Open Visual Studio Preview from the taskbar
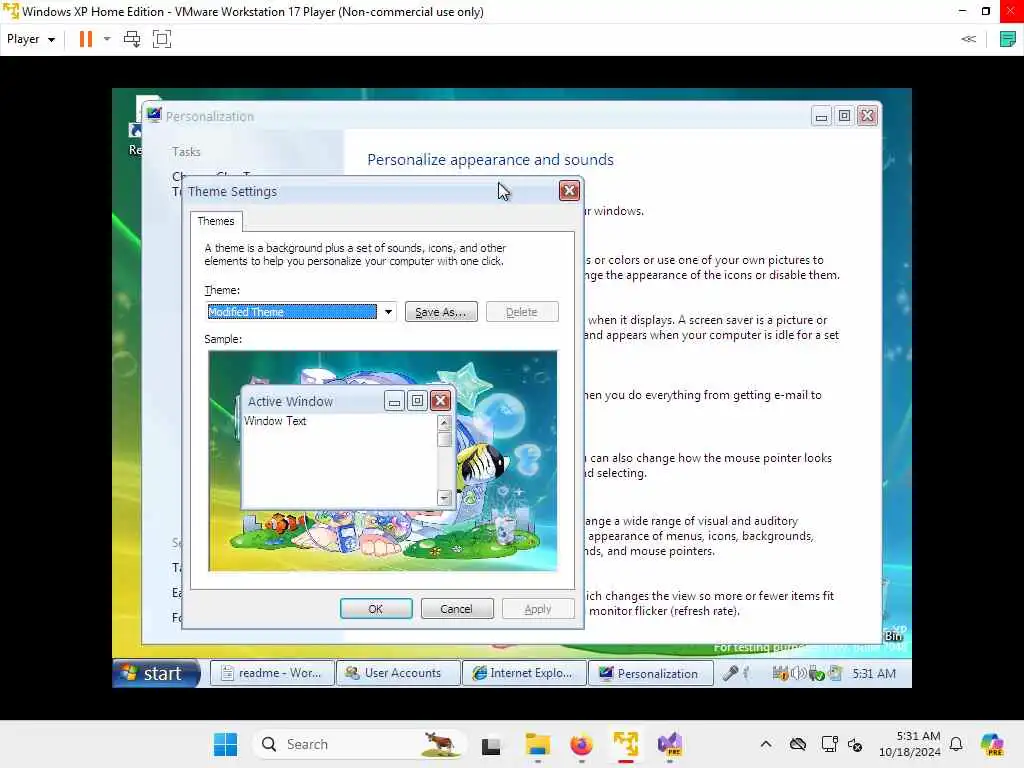Screen dimensions: 1024x768 (x=670, y=744)
